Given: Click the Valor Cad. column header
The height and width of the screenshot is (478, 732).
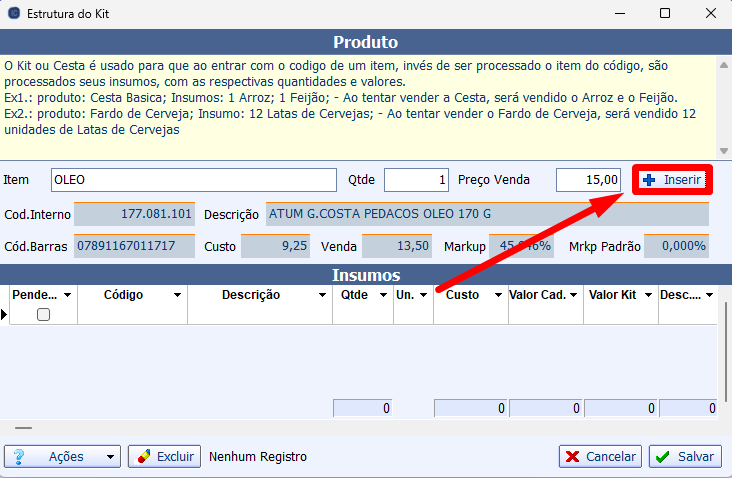Looking at the screenshot, I should (x=540, y=296).
